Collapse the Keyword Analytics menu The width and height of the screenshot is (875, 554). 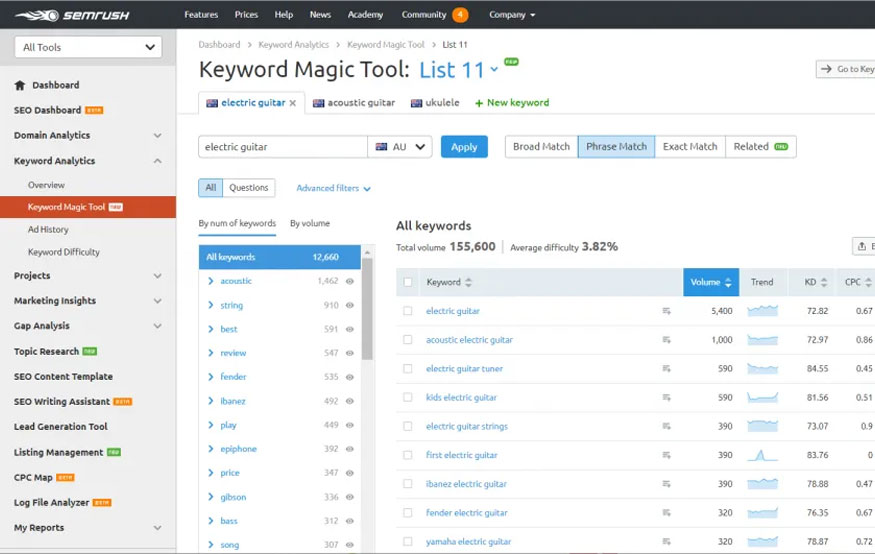(x=157, y=161)
